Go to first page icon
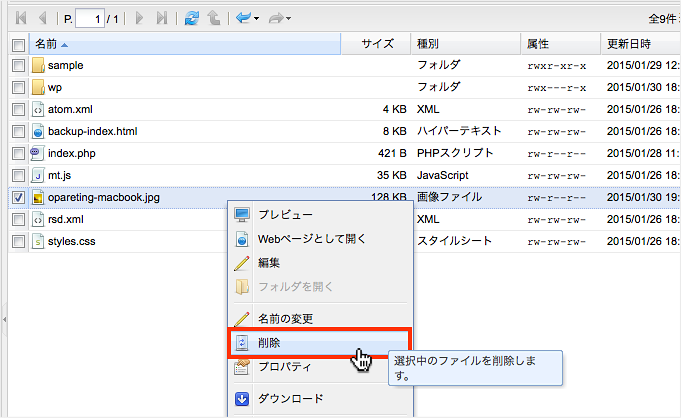 [21, 18]
